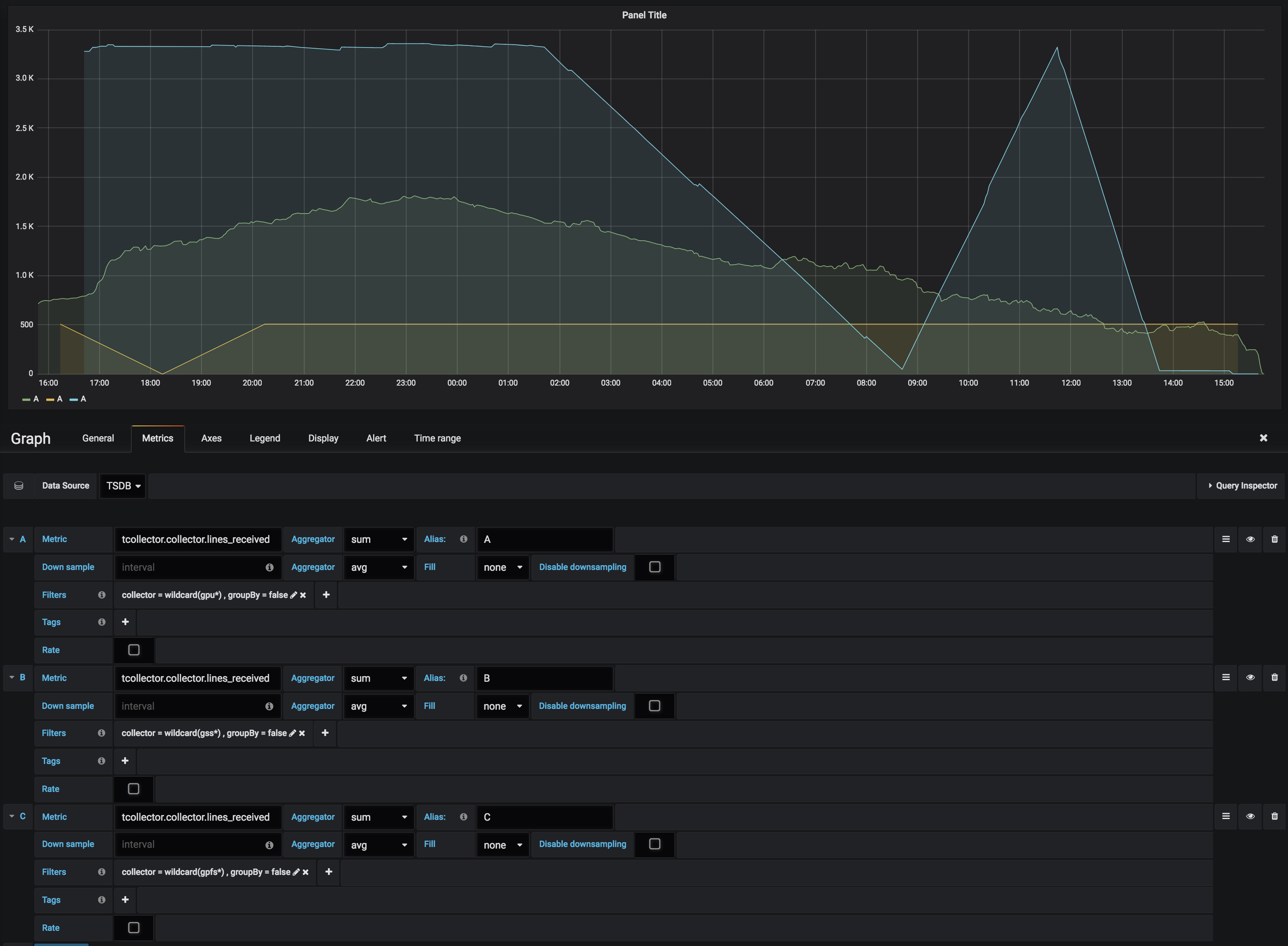1288x946 pixels.
Task: Check Disable downsampling for query B
Action: [x=654, y=705]
